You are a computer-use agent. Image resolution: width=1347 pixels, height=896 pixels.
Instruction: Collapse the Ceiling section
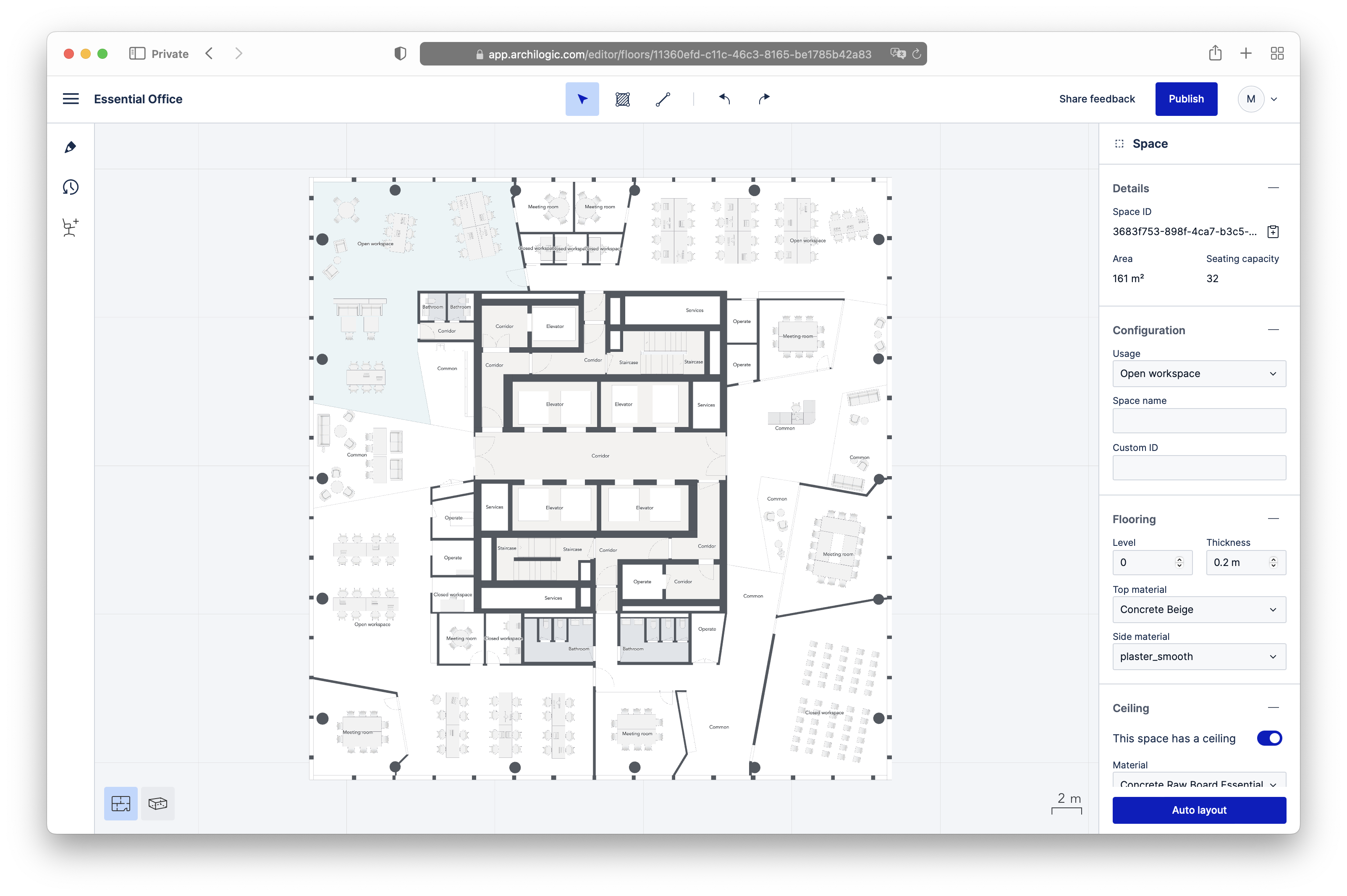pos(1273,708)
